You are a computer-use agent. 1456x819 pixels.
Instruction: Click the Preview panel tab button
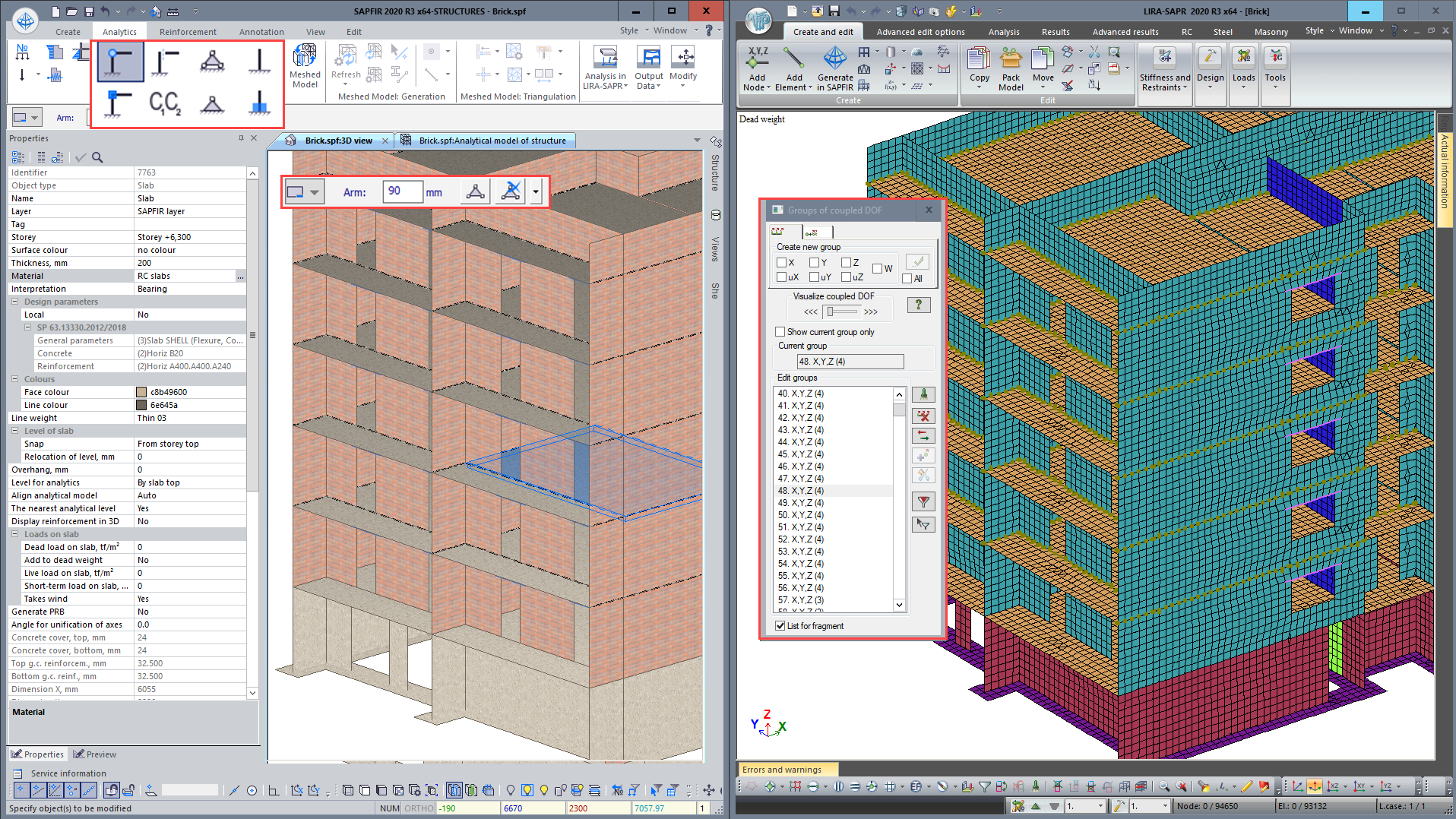pyautogui.click(x=95, y=754)
